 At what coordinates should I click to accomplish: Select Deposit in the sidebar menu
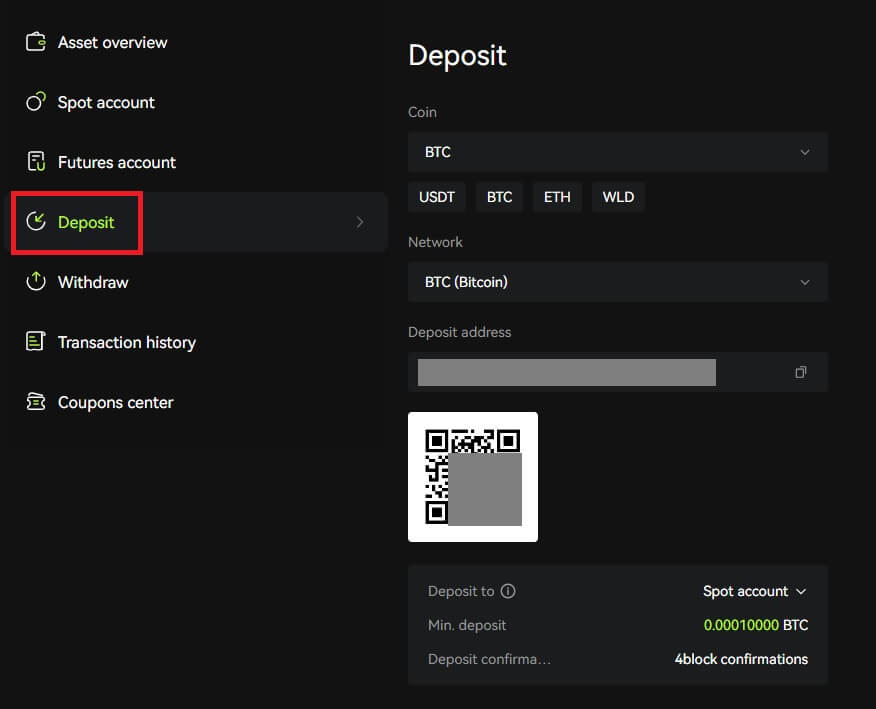(x=87, y=222)
